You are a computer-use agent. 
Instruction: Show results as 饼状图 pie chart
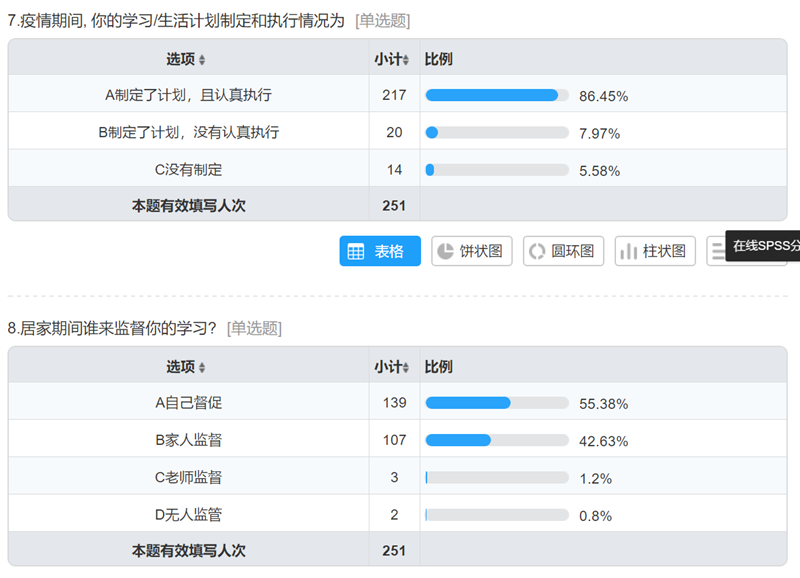click(472, 251)
